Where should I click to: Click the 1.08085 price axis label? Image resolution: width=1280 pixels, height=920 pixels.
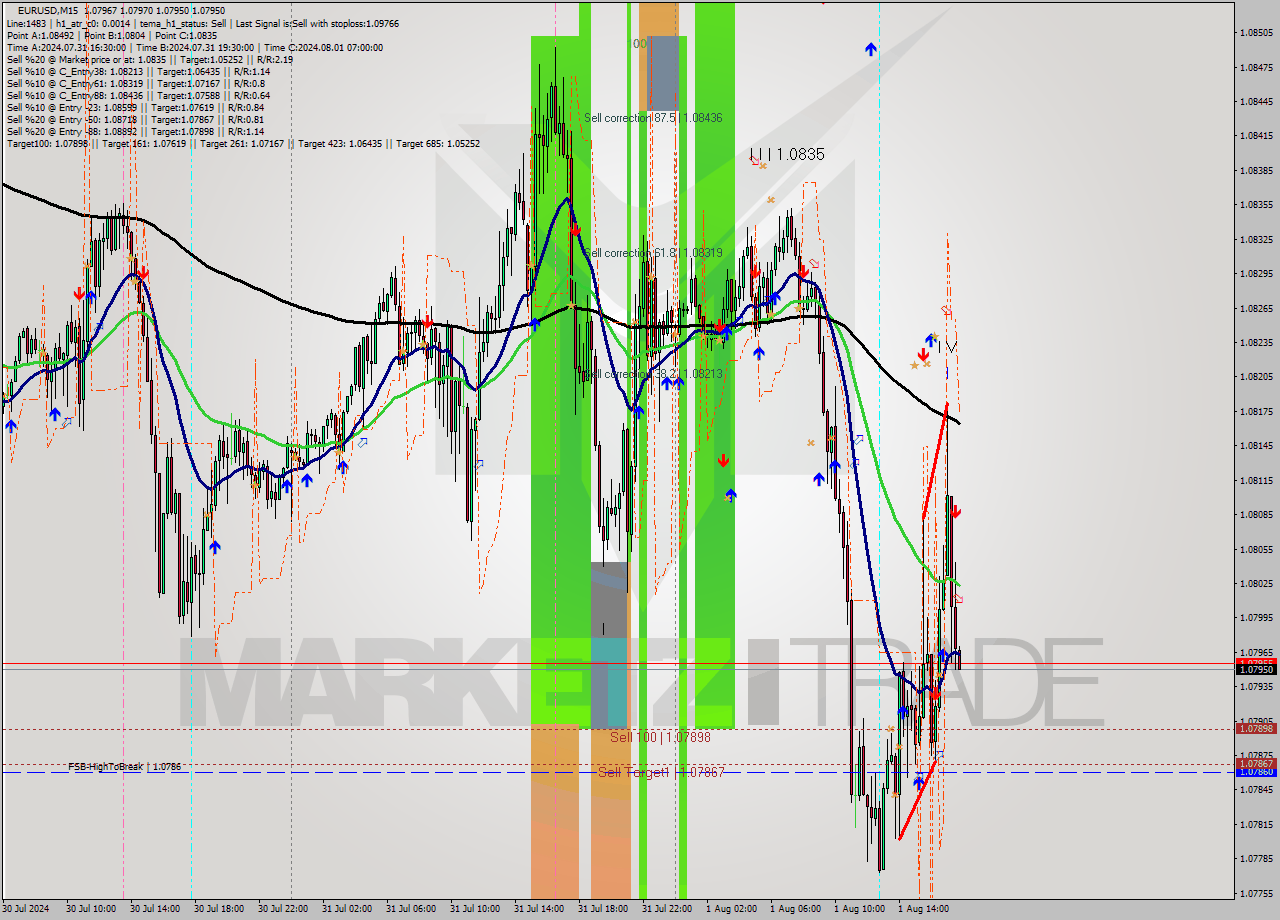[x=1256, y=515]
